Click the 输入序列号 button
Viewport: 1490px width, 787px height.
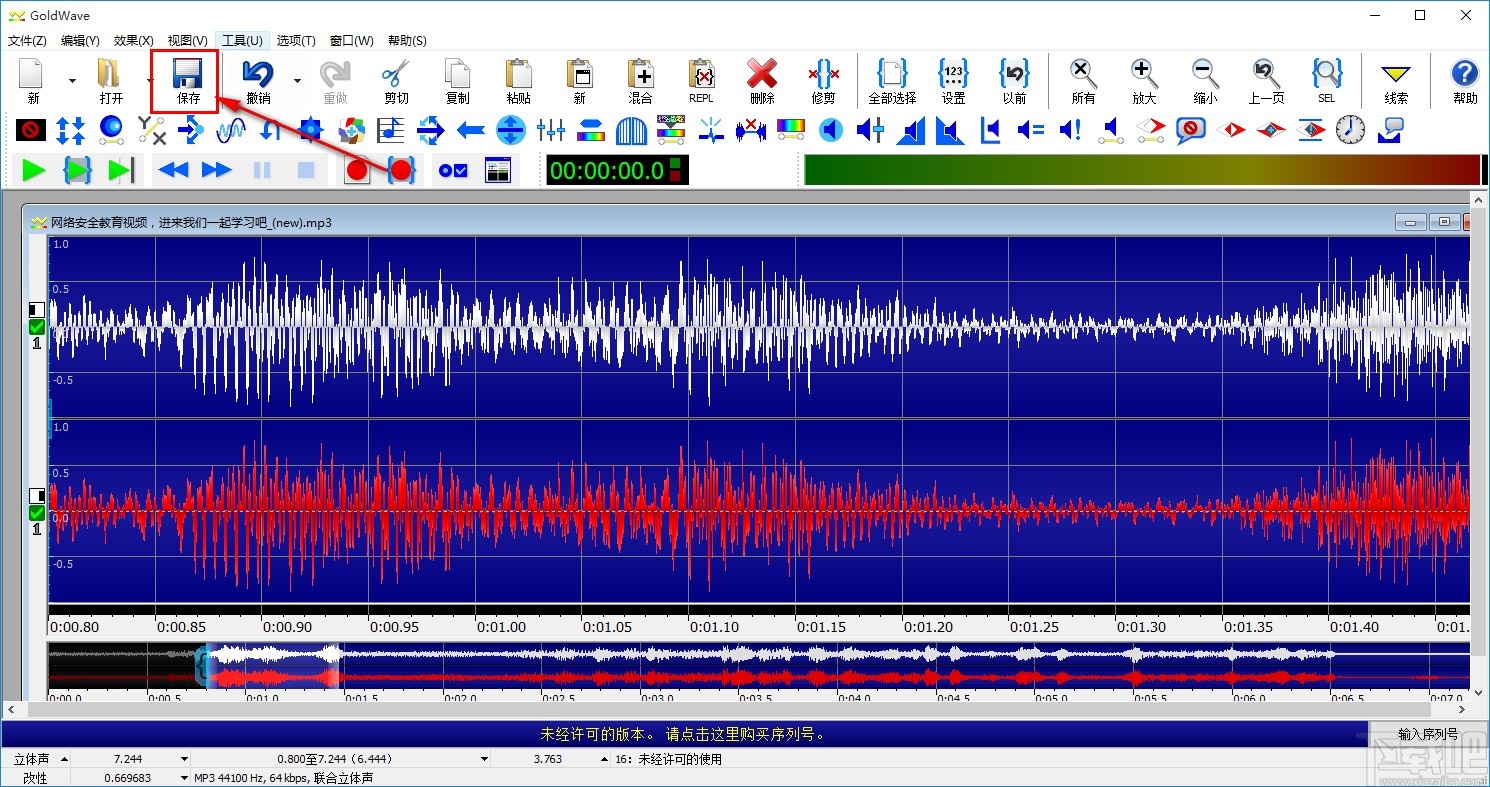1428,734
